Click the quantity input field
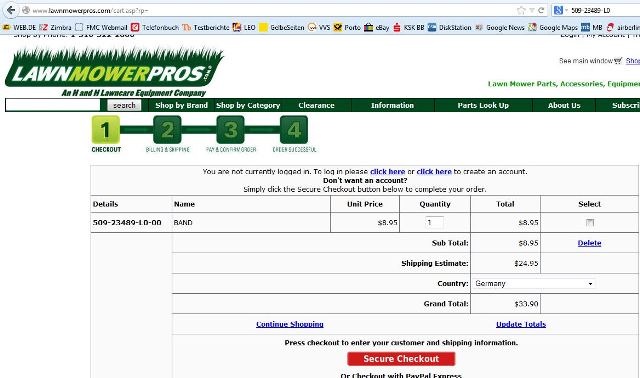640x378 pixels. click(434, 222)
